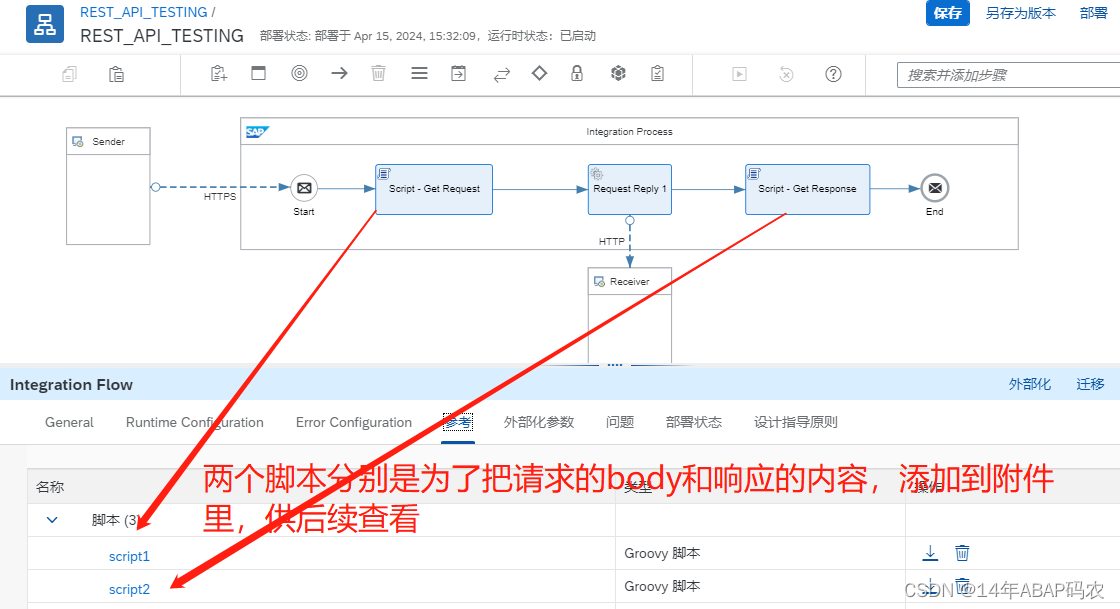The image size is (1120, 609).
Task: Delete script2 using its trash icon
Action: (x=961, y=587)
